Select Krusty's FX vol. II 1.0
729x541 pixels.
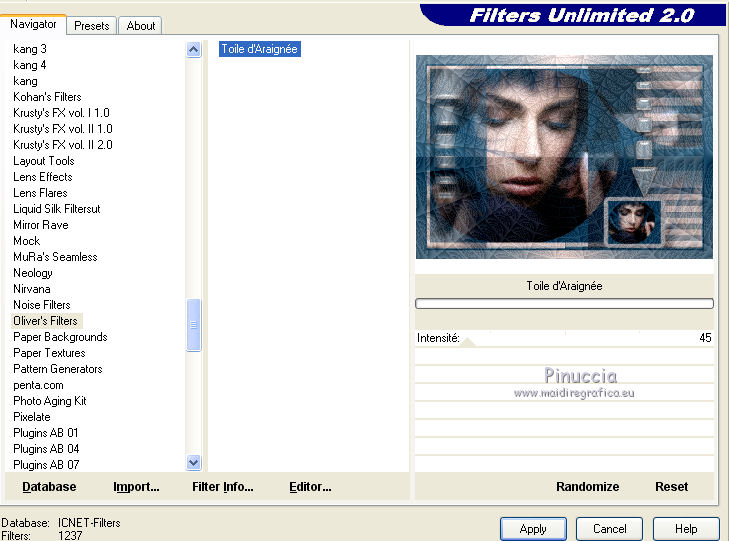(63, 129)
